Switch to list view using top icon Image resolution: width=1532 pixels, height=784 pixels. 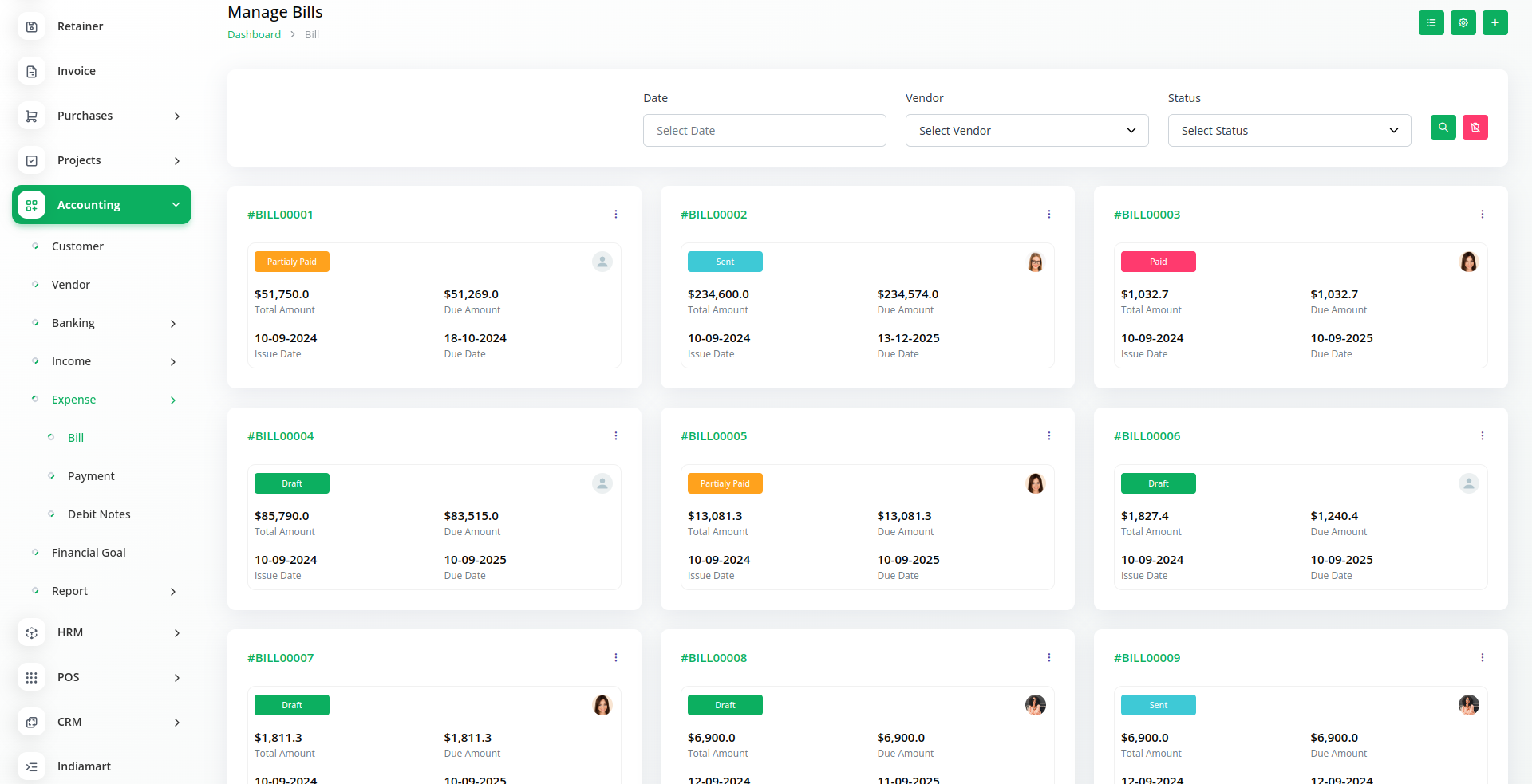(1431, 23)
